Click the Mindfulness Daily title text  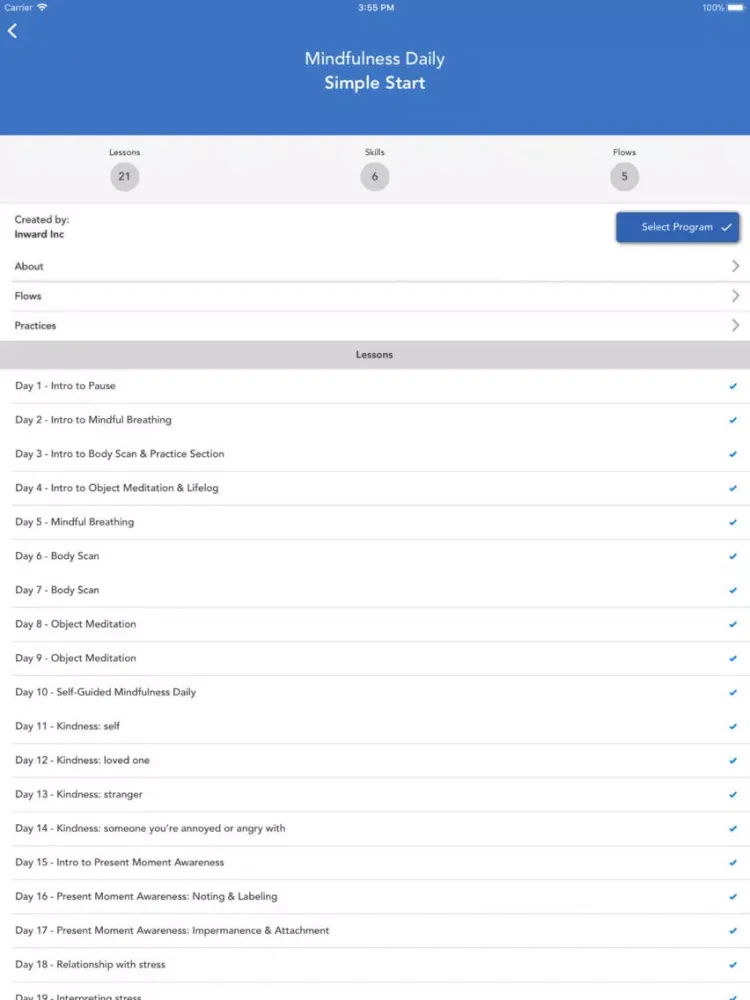pyautogui.click(x=374, y=59)
